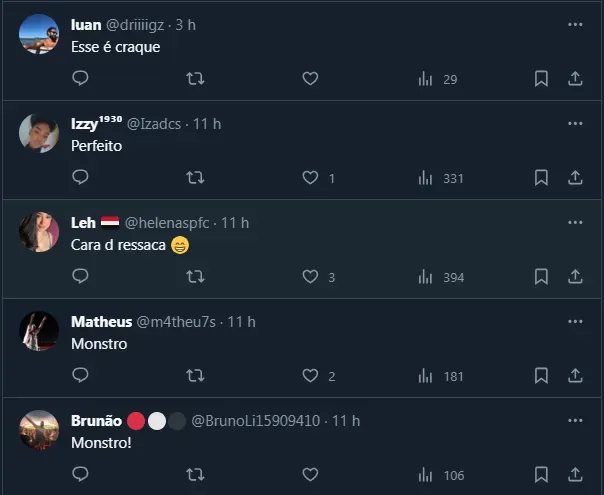Open the @BrunoLi15909410 profile link
Screen dimensions: 604x495
click(255, 420)
